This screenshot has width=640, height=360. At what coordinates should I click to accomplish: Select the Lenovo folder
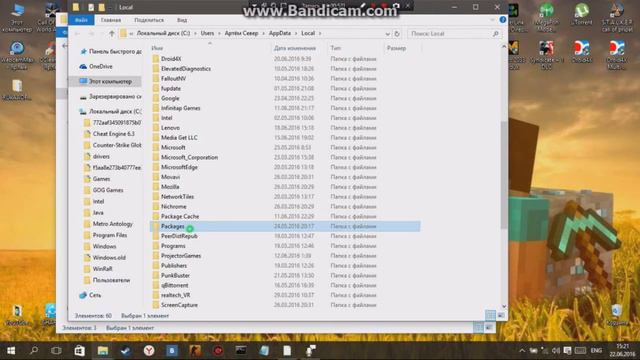point(170,128)
